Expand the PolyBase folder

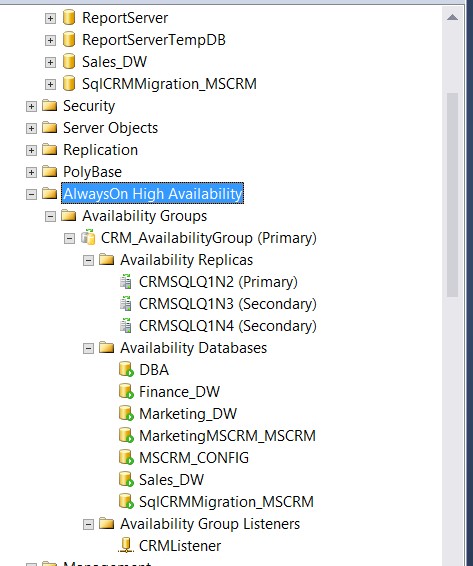(31, 173)
